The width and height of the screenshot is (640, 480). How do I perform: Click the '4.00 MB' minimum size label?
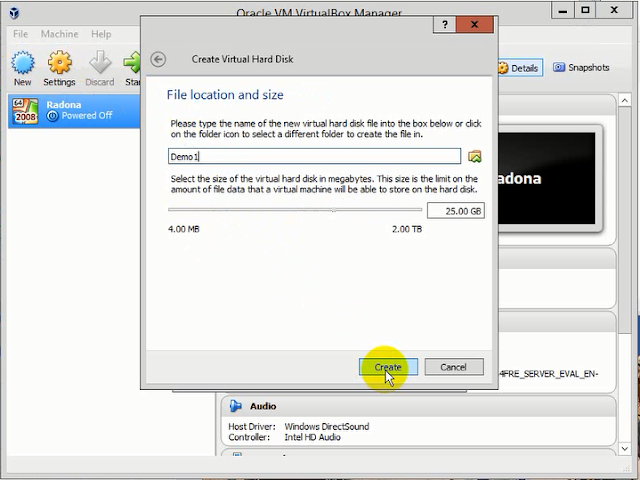[x=184, y=229]
